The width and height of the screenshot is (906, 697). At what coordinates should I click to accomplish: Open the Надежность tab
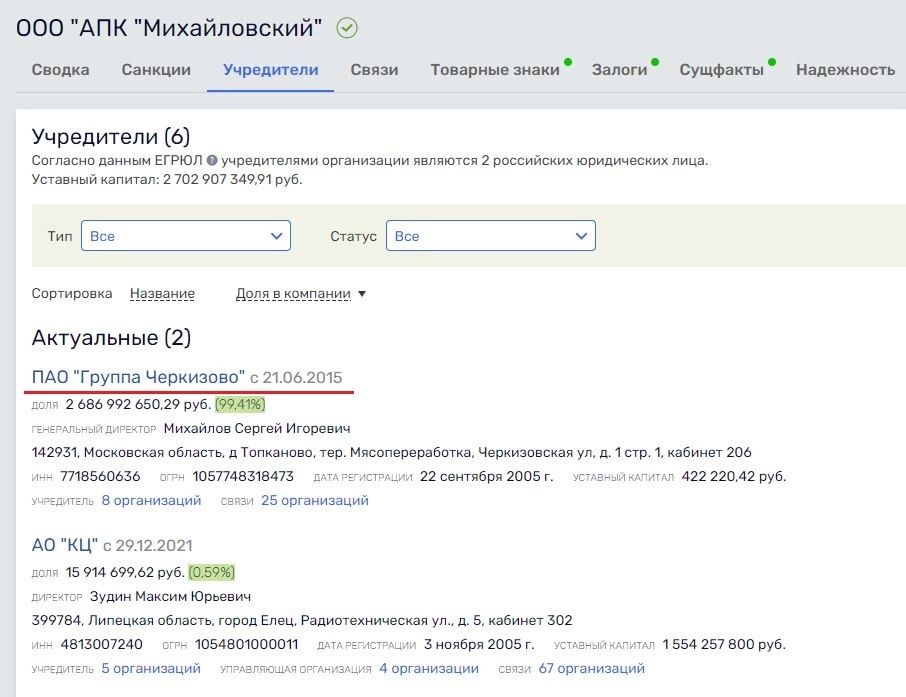coord(845,70)
